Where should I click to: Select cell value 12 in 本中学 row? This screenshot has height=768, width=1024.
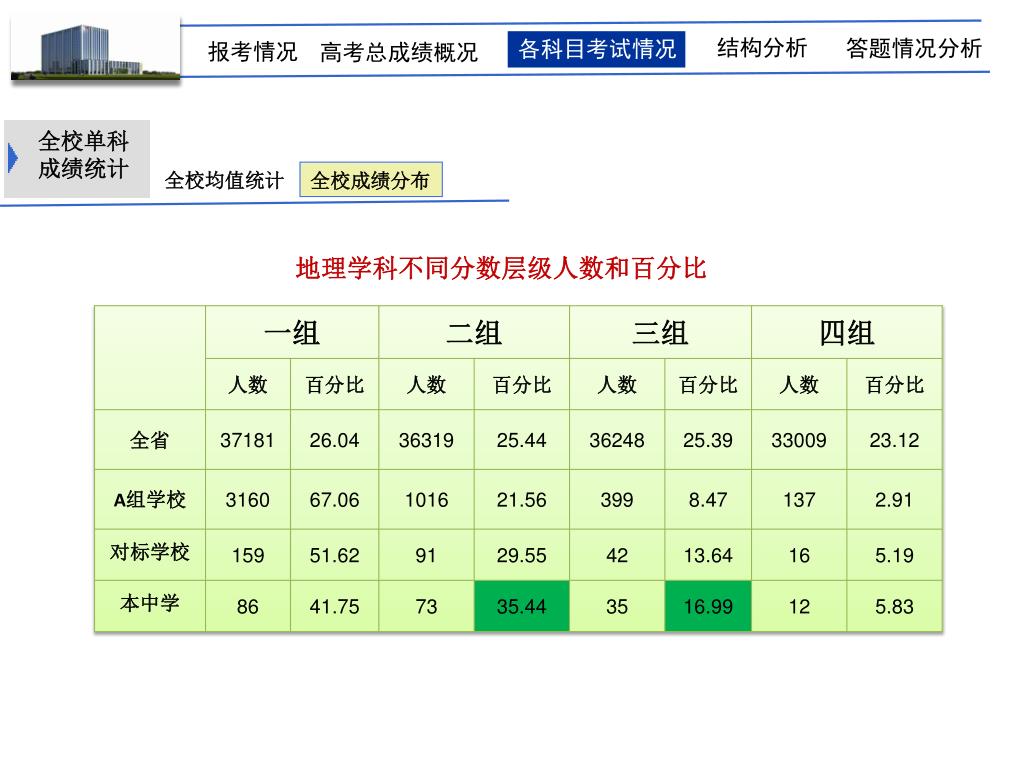[x=799, y=607]
